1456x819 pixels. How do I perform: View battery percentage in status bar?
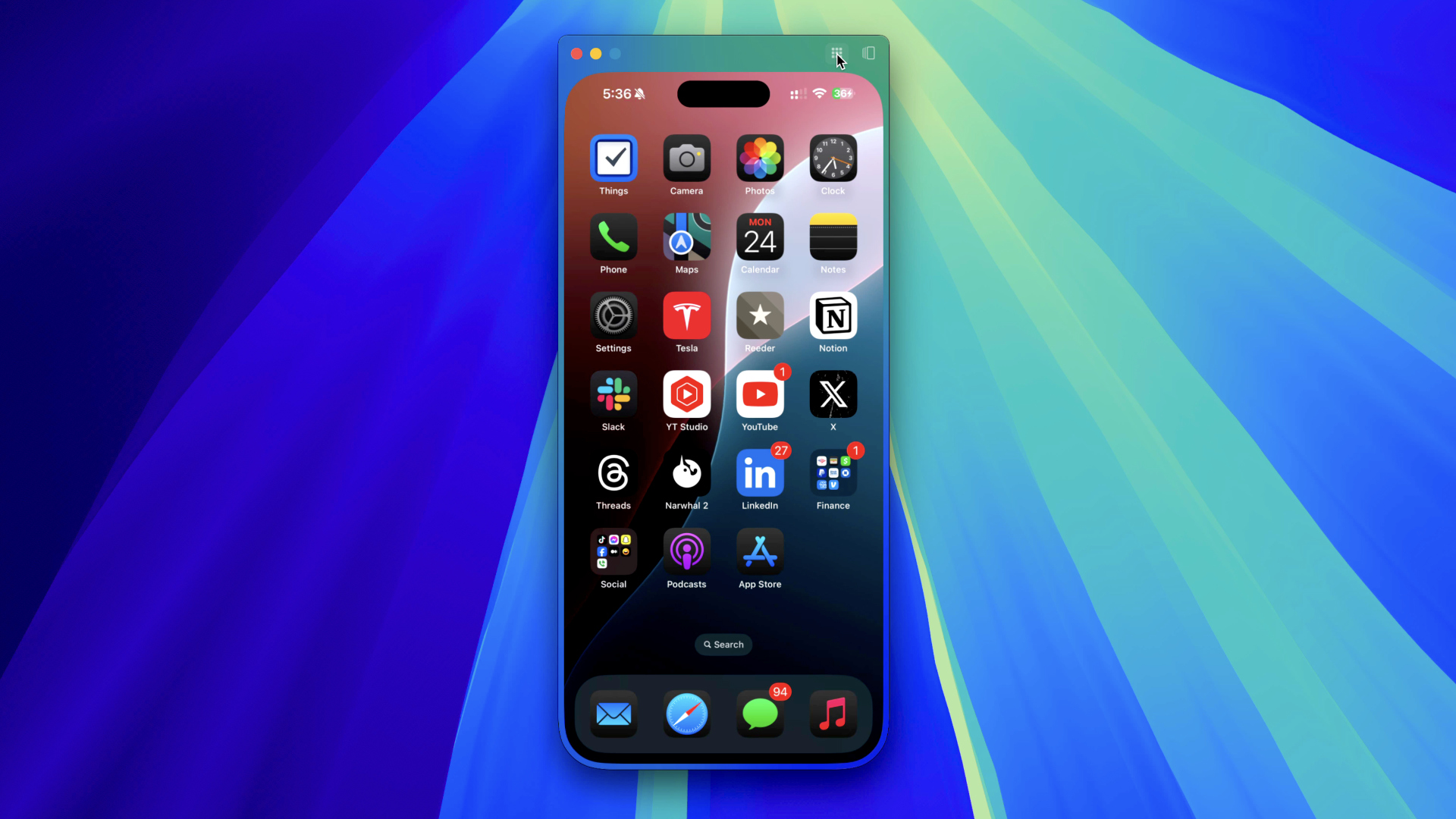click(843, 93)
